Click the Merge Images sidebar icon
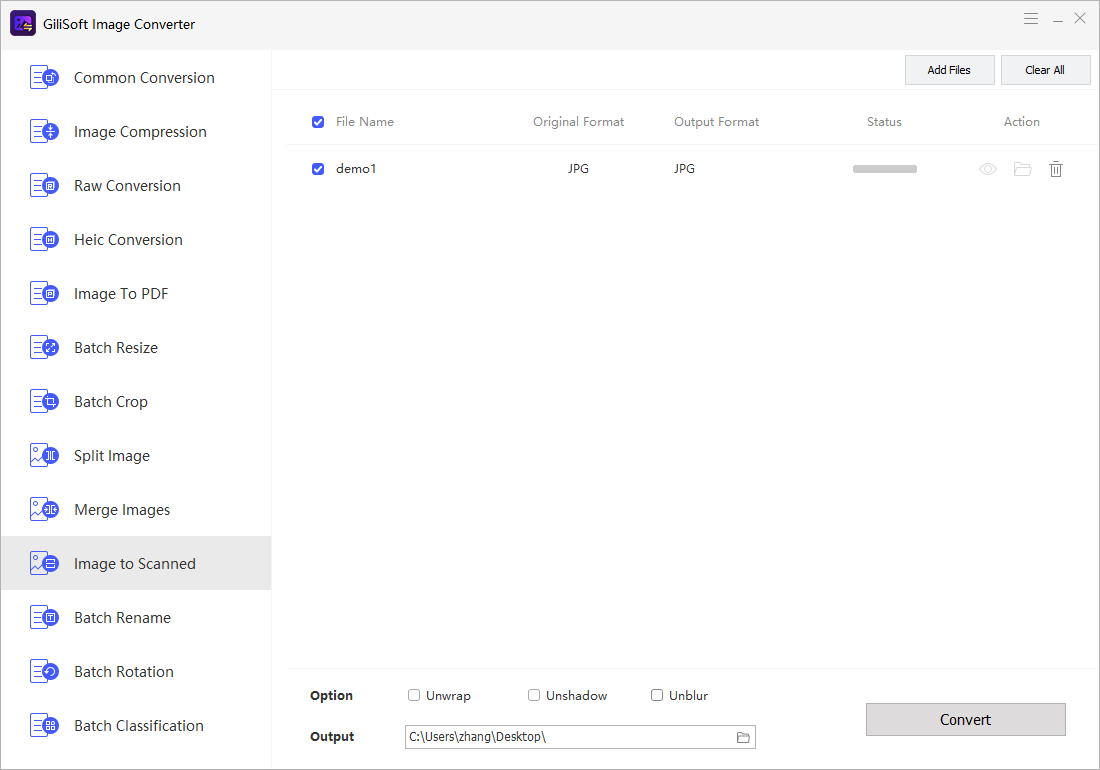 44,509
